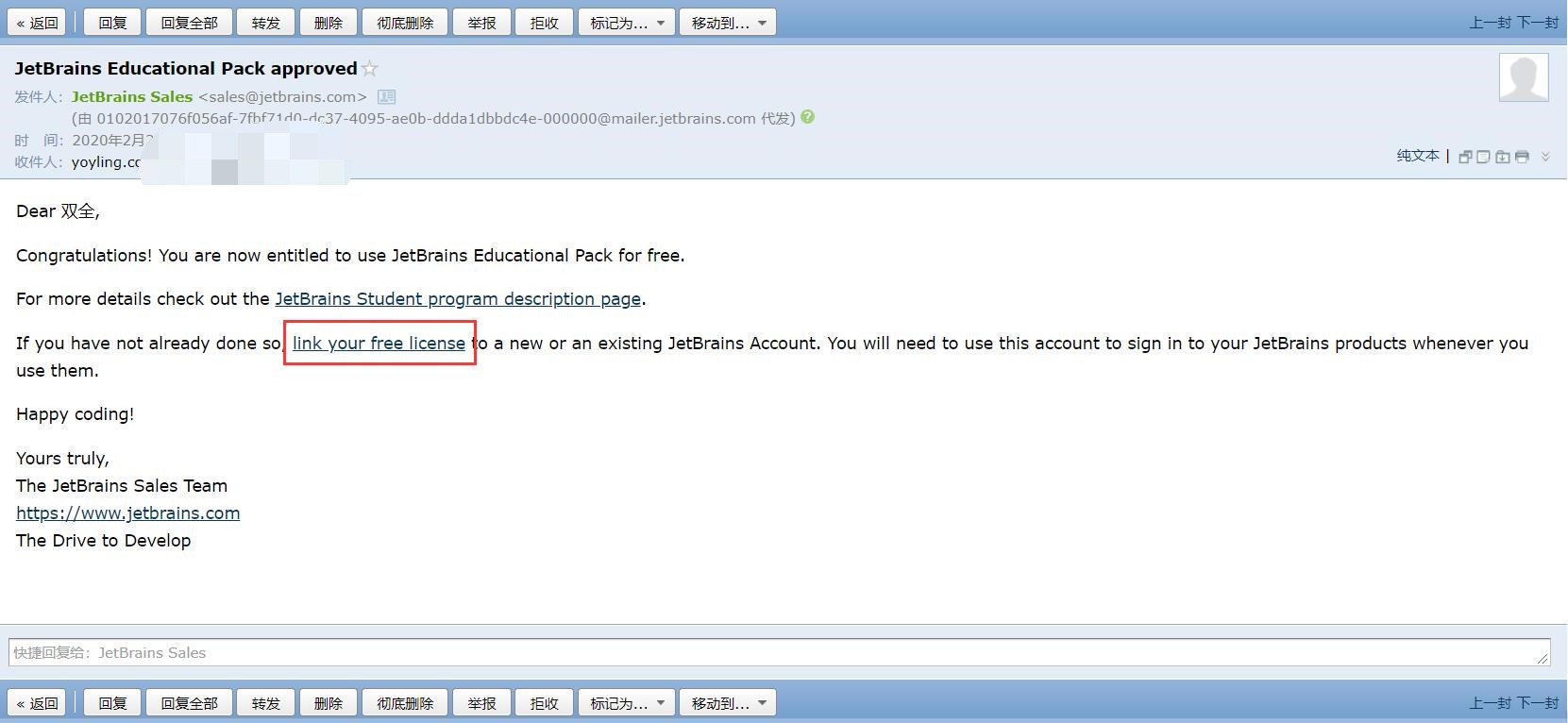Click bottom 彻底删除 button
Viewport: 1568px width, 723px height.
pyautogui.click(x=405, y=703)
